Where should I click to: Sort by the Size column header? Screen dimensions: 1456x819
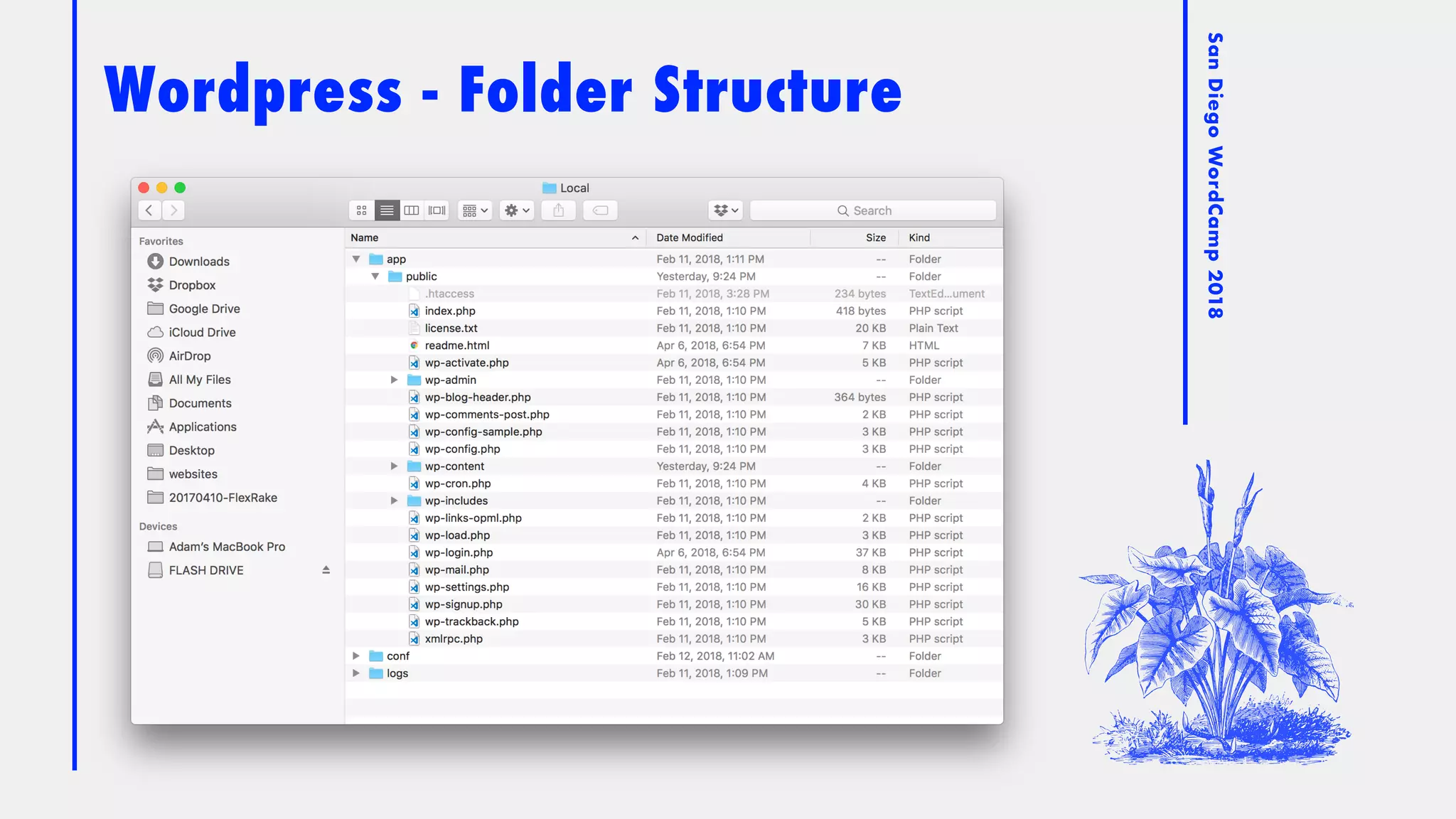pos(854,237)
